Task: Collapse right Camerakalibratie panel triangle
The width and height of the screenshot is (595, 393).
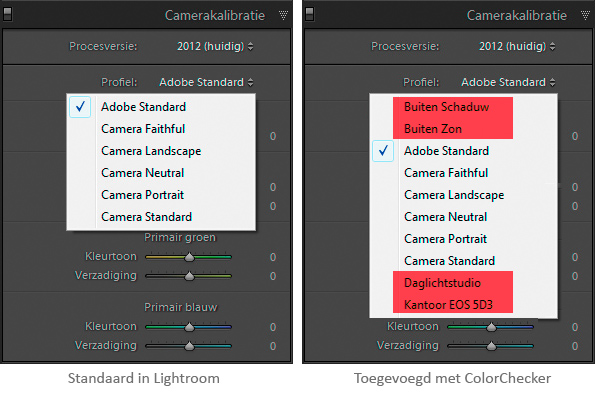Action: (x=585, y=15)
